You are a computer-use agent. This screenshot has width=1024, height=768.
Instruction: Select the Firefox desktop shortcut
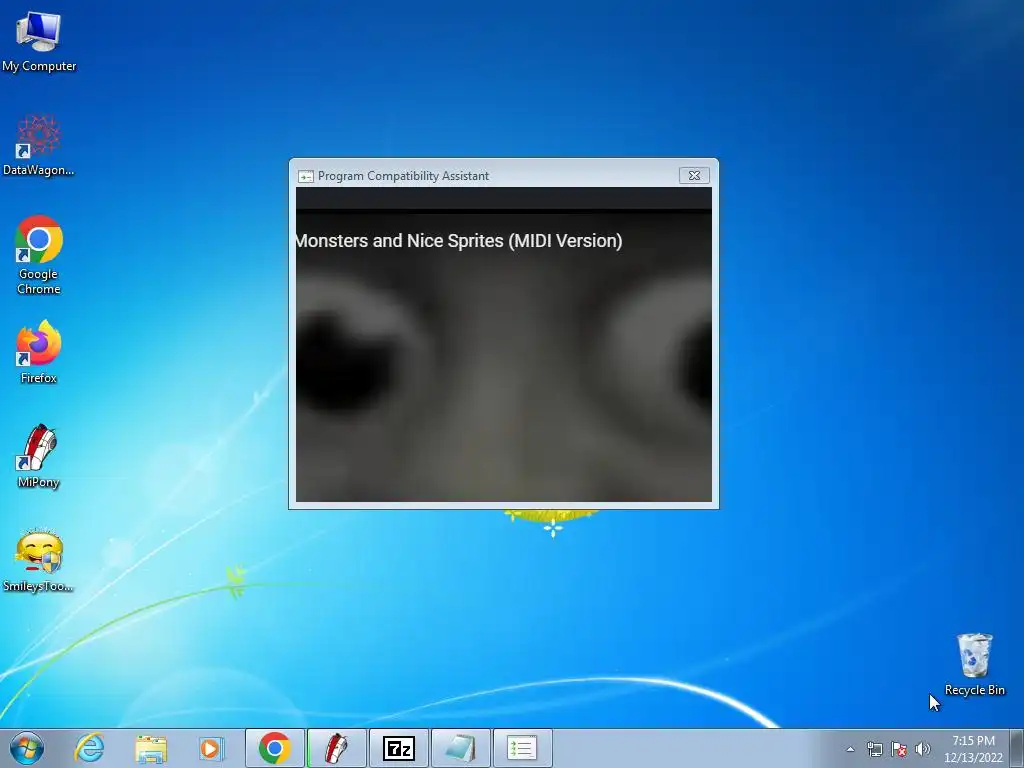39,351
